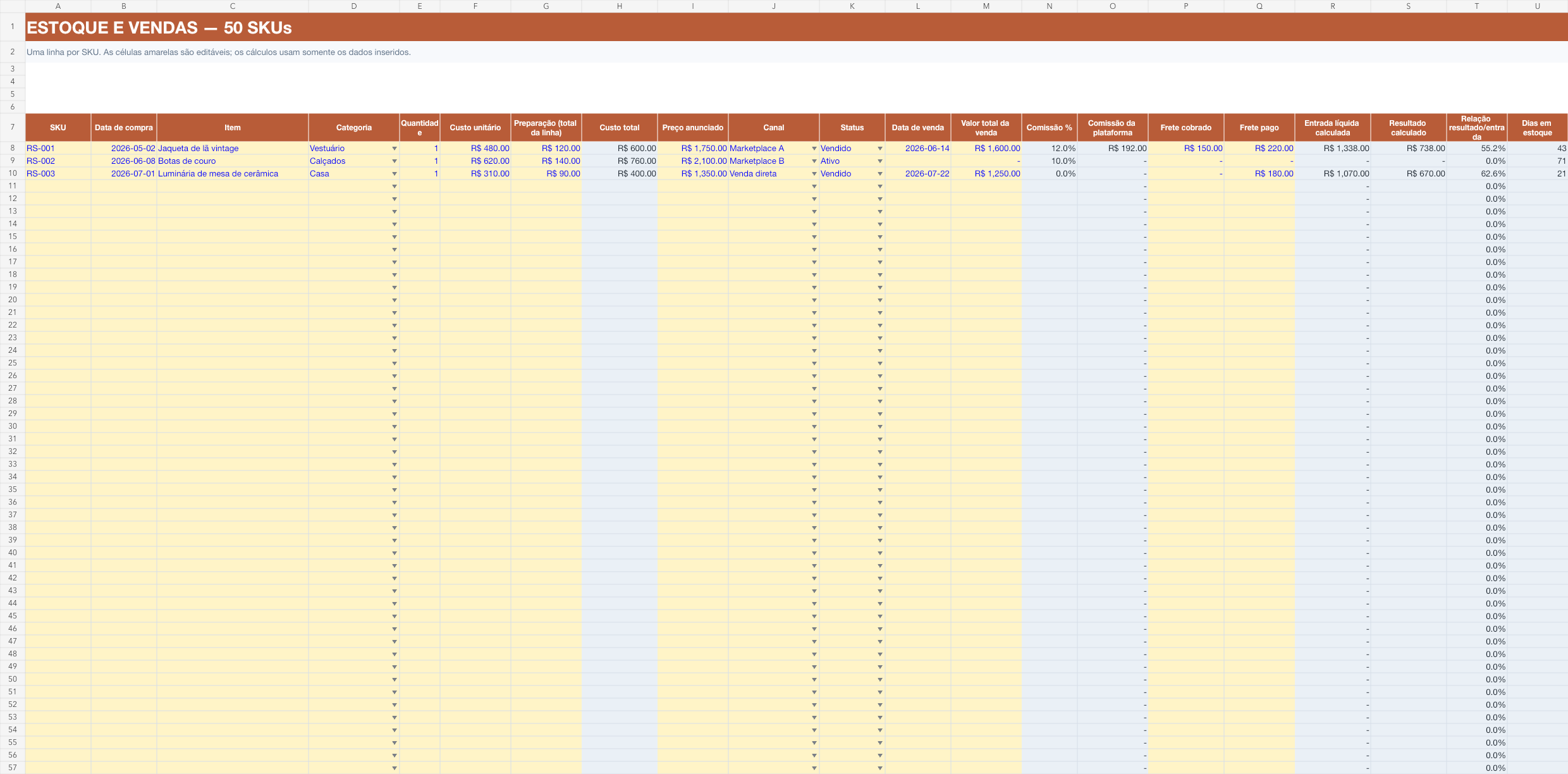Select cell RS-002
Viewport: 1568px width, 774px height.
(x=58, y=161)
